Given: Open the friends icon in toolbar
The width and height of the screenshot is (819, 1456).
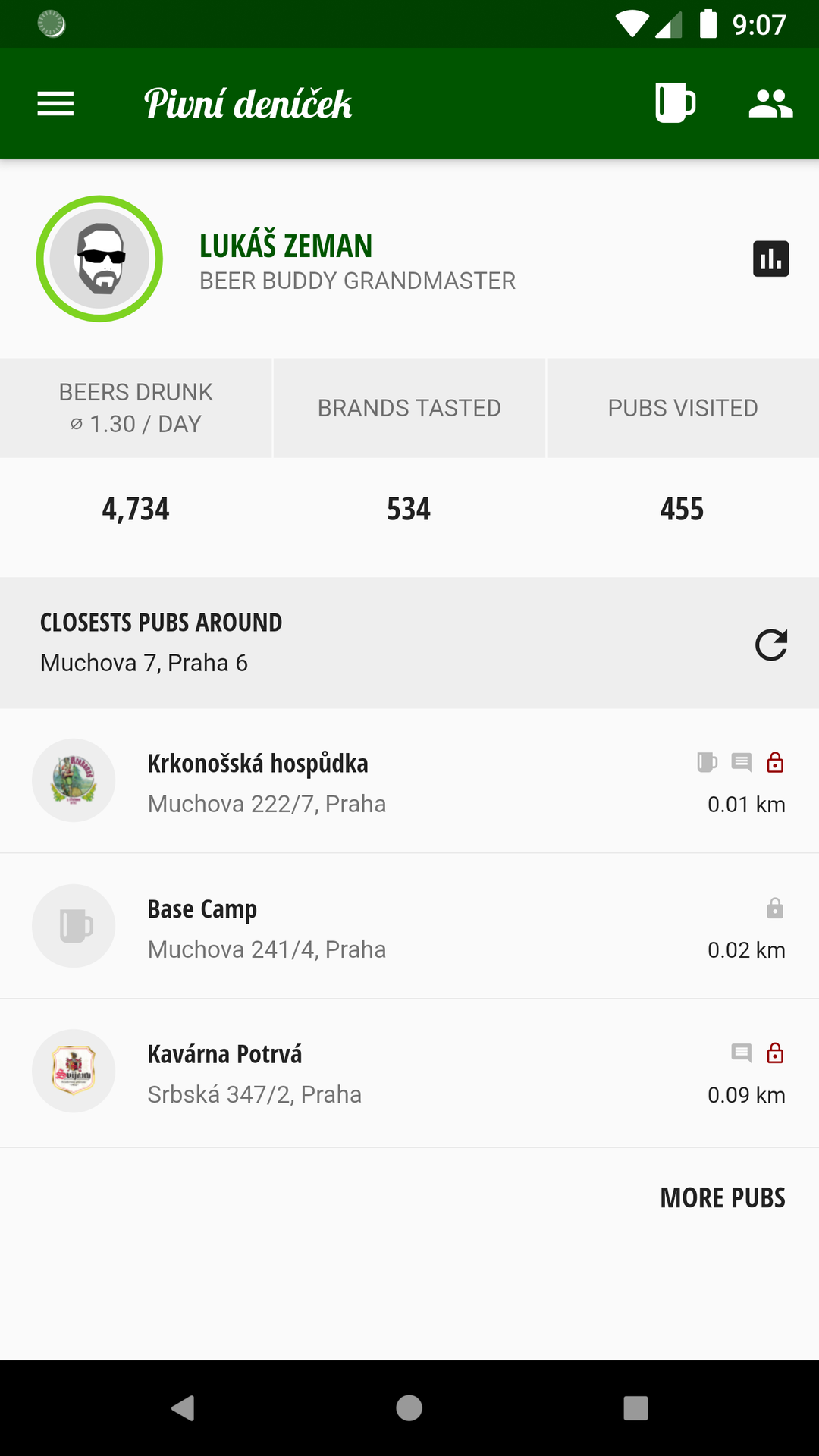Looking at the screenshot, I should coord(770,104).
